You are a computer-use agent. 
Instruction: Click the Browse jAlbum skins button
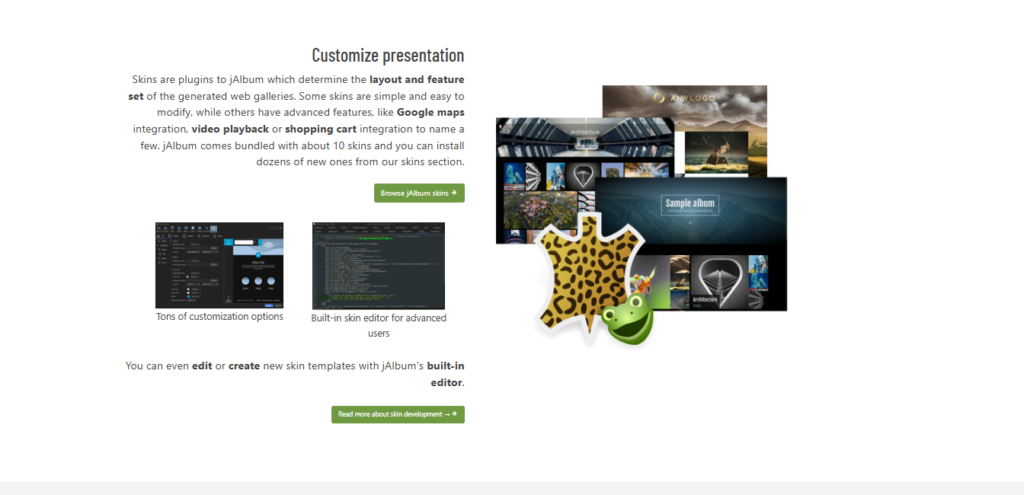click(x=419, y=193)
